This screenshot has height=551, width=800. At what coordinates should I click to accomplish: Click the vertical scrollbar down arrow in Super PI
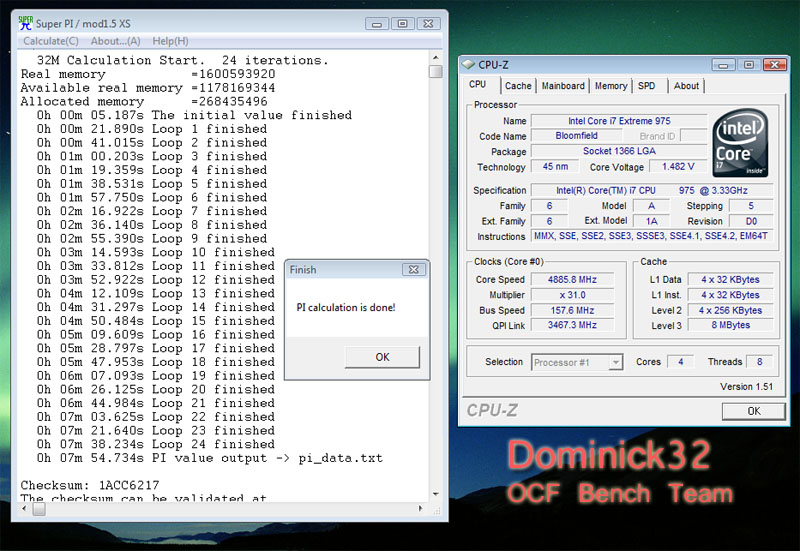pos(436,494)
